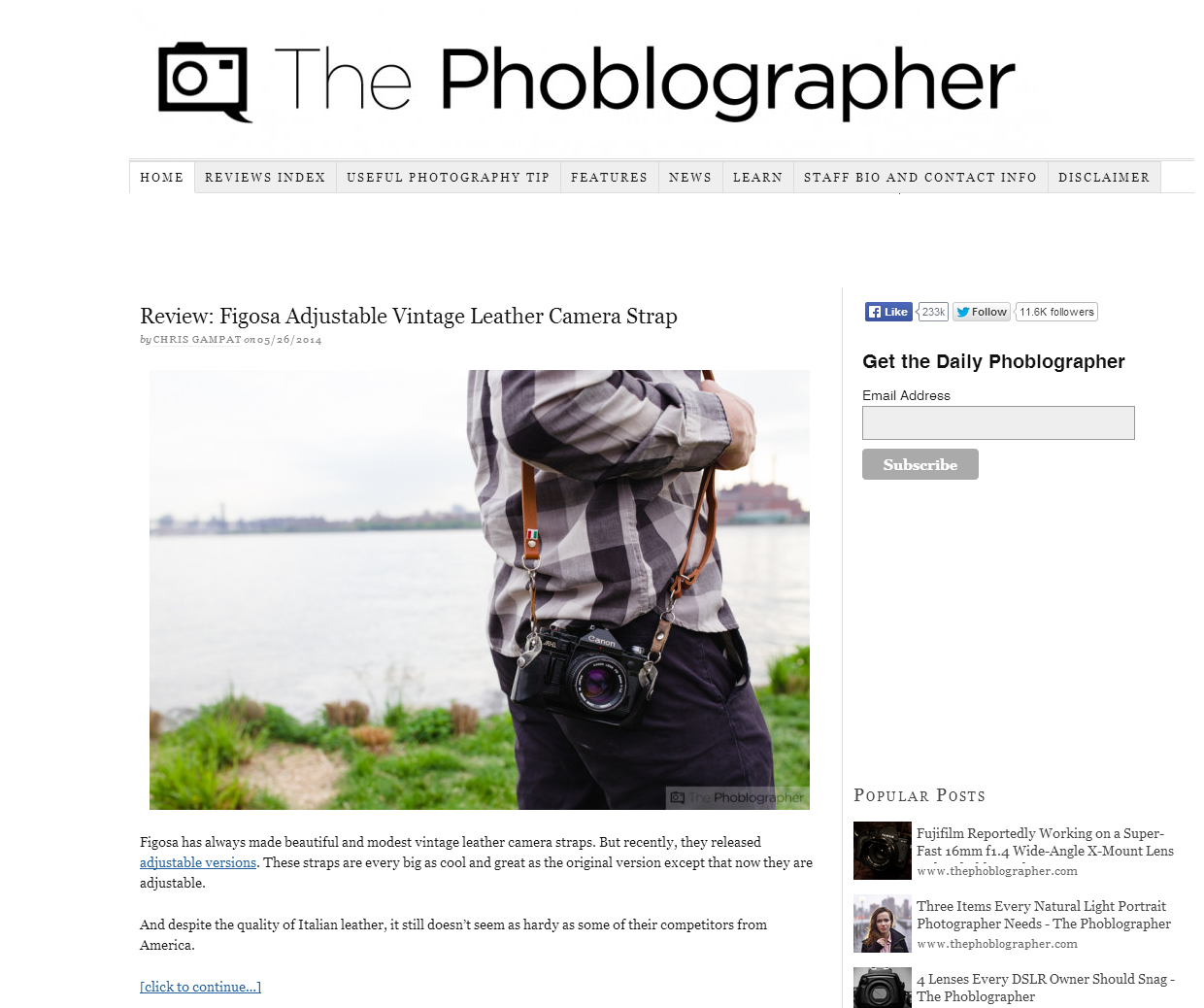Screen dimensions: 1204x1008
Task: Click The Phoblographer camera logo icon
Action: [205, 82]
